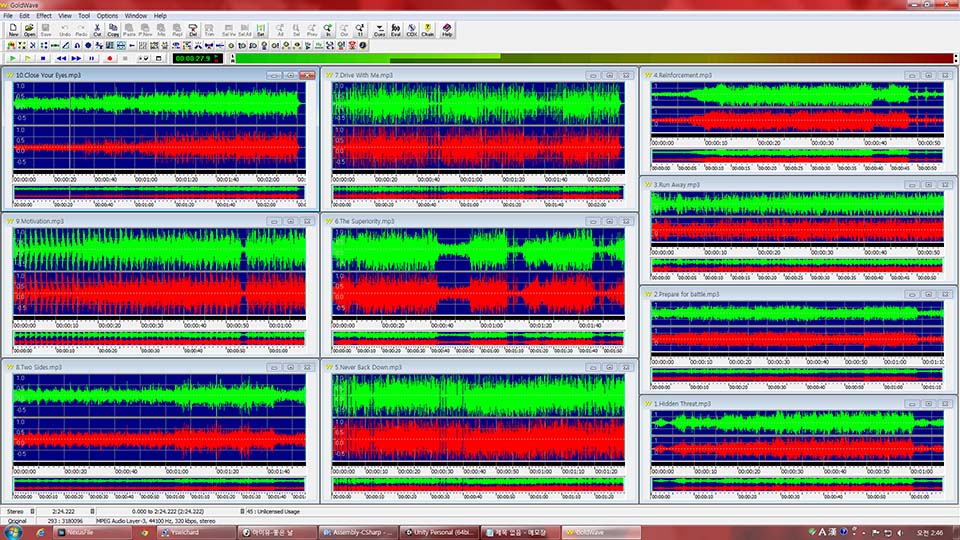Activate the 2.Prepare for battle.mp3 window title
960x540 pixels.
[x=686, y=294]
